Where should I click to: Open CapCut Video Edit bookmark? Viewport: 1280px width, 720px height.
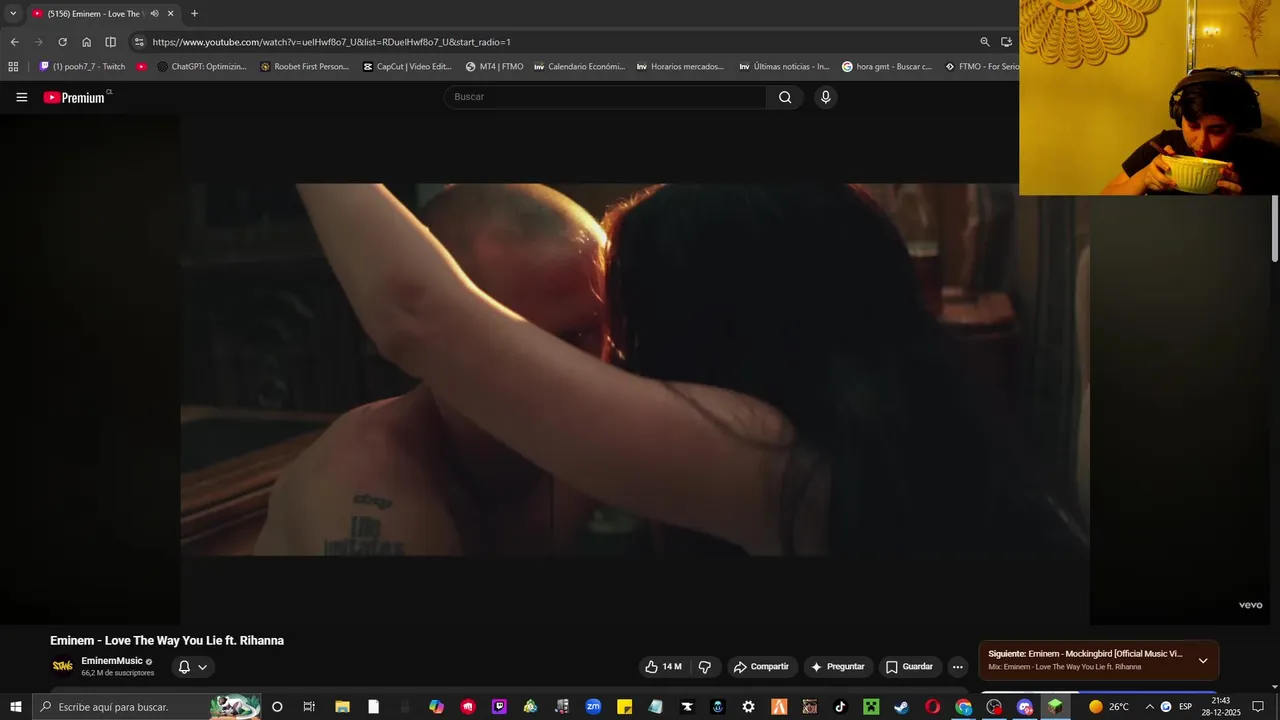point(407,67)
